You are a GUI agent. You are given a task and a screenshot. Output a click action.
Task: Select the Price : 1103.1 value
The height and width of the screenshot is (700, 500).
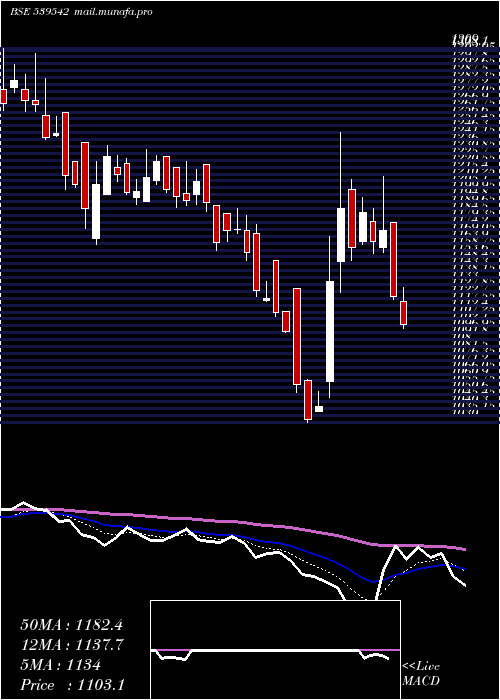coord(72,685)
